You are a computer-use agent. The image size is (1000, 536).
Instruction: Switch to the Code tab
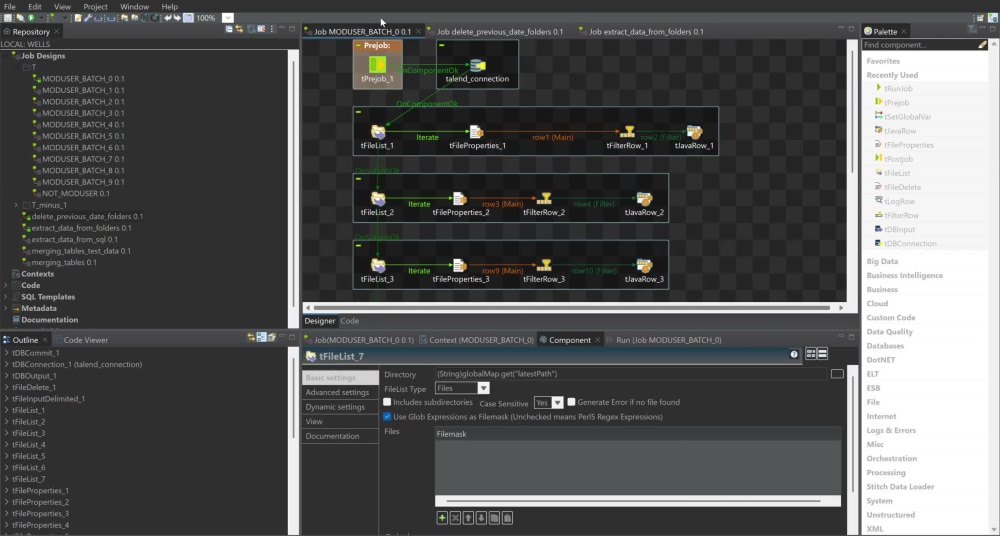[x=349, y=321]
